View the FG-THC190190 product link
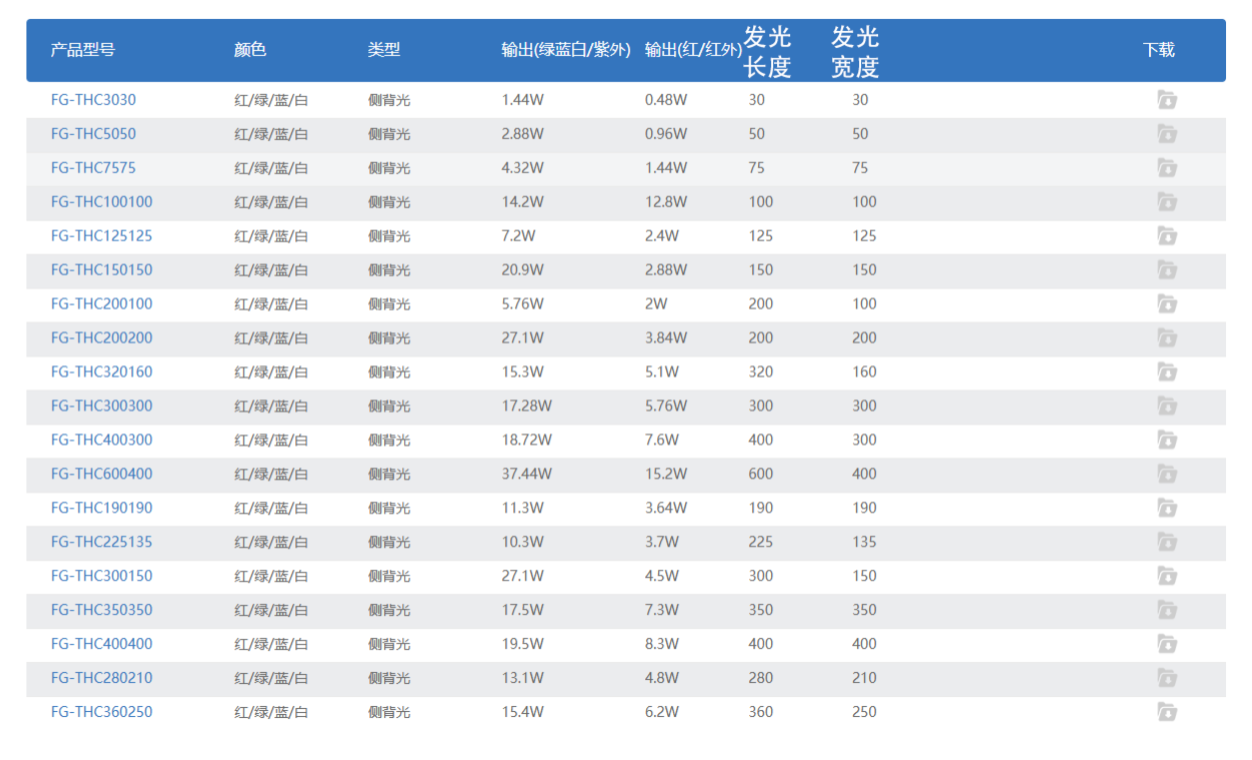 (102, 508)
